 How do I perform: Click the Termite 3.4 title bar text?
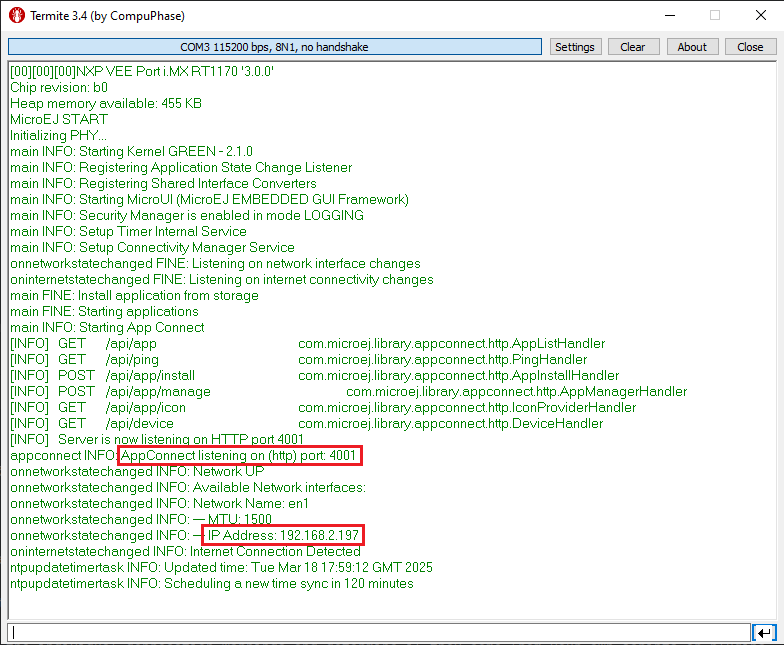point(106,16)
